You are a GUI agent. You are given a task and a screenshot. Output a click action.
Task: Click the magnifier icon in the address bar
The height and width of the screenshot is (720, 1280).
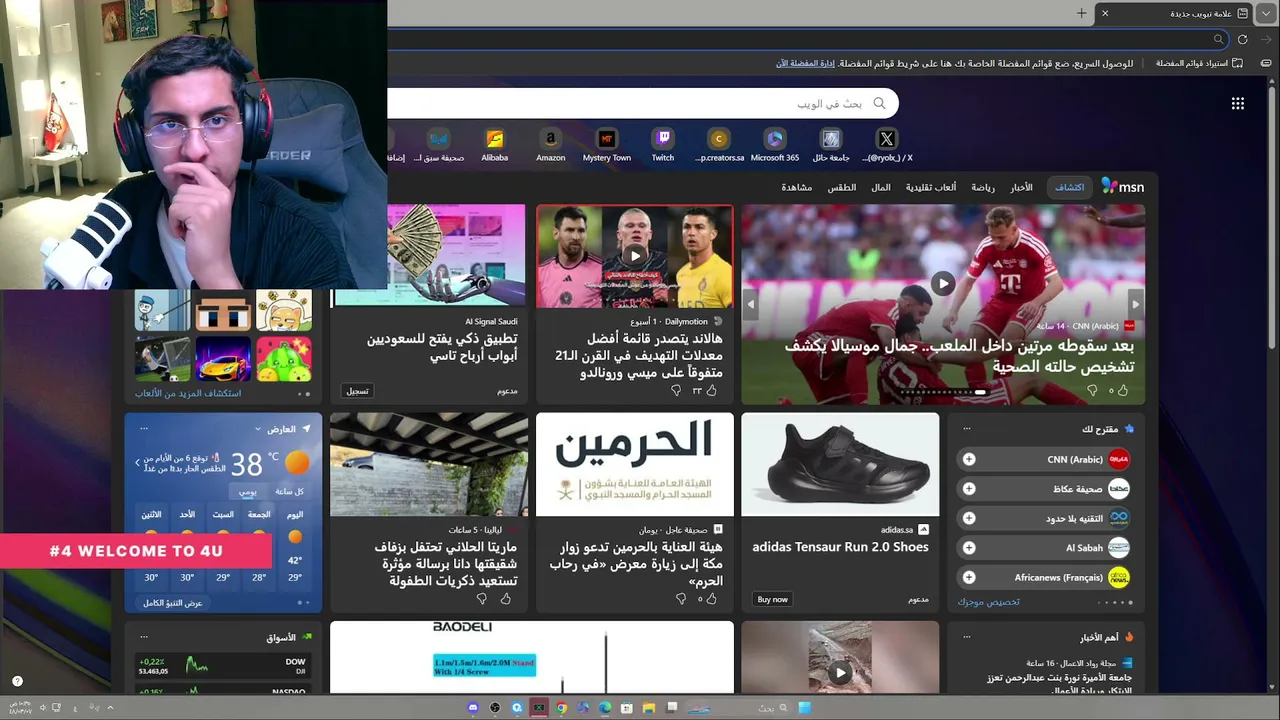(1219, 39)
